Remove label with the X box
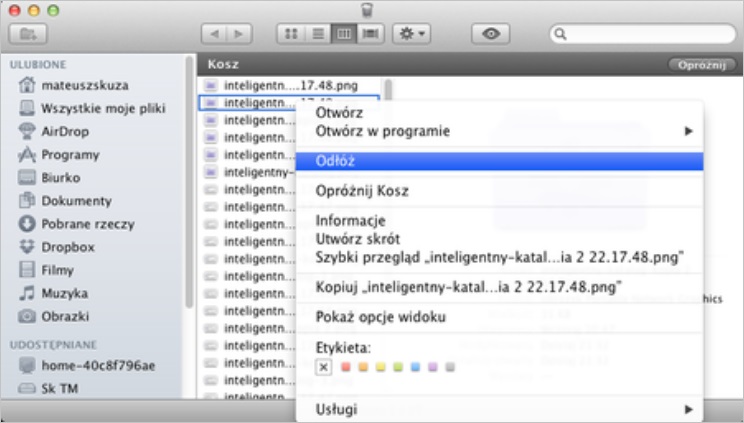Image resolution: width=744 pixels, height=423 pixels. coord(323,368)
